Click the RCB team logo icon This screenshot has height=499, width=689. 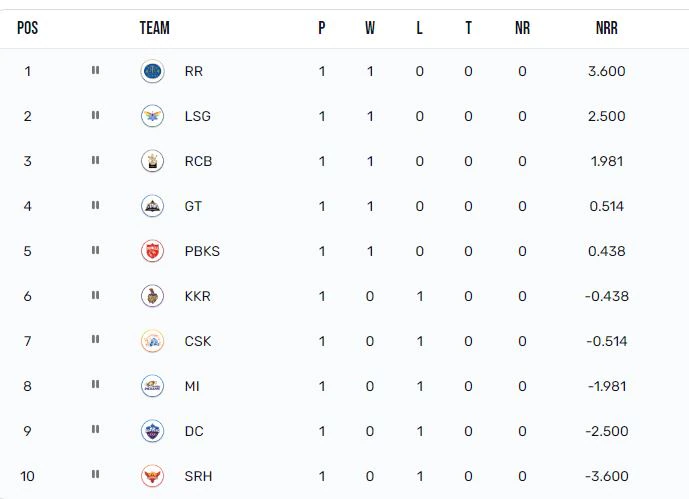tap(152, 161)
